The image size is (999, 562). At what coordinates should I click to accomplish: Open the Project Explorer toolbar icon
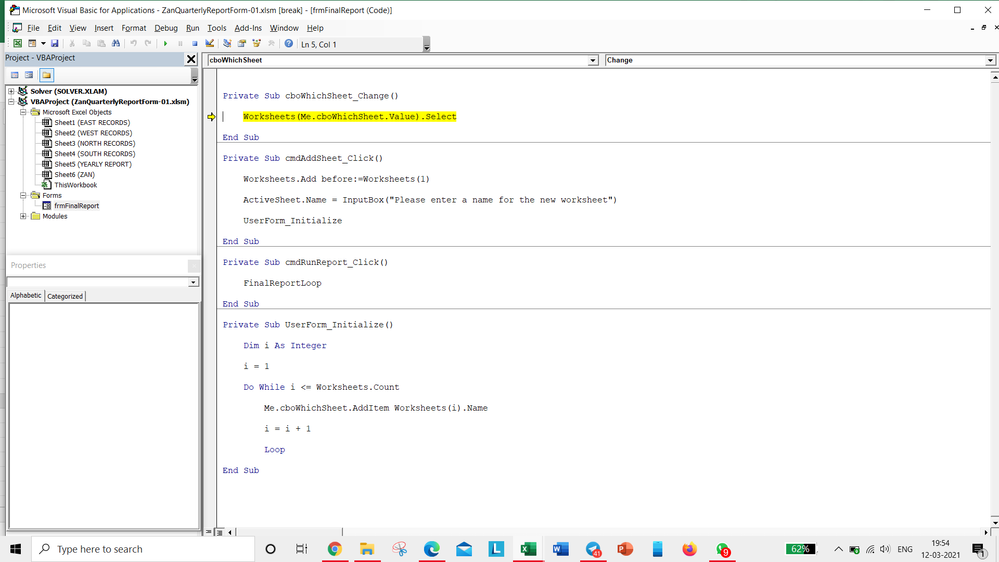[227, 43]
